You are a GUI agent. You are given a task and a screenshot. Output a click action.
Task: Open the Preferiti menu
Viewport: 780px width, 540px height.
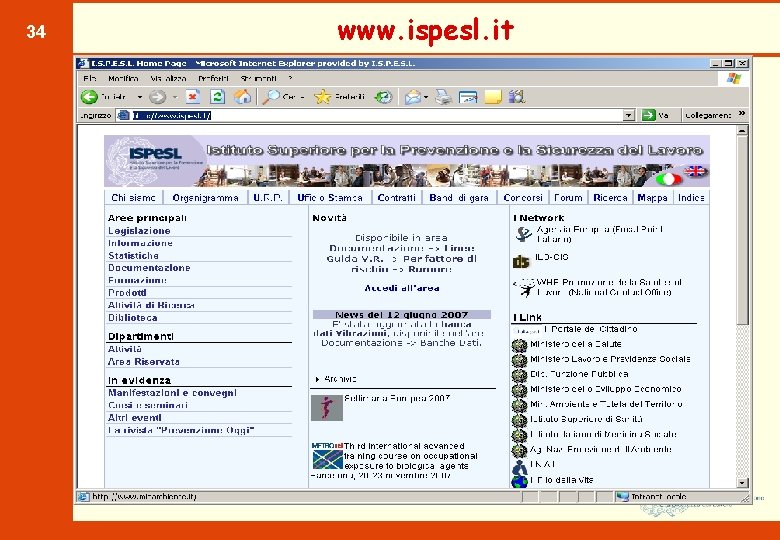(213, 79)
